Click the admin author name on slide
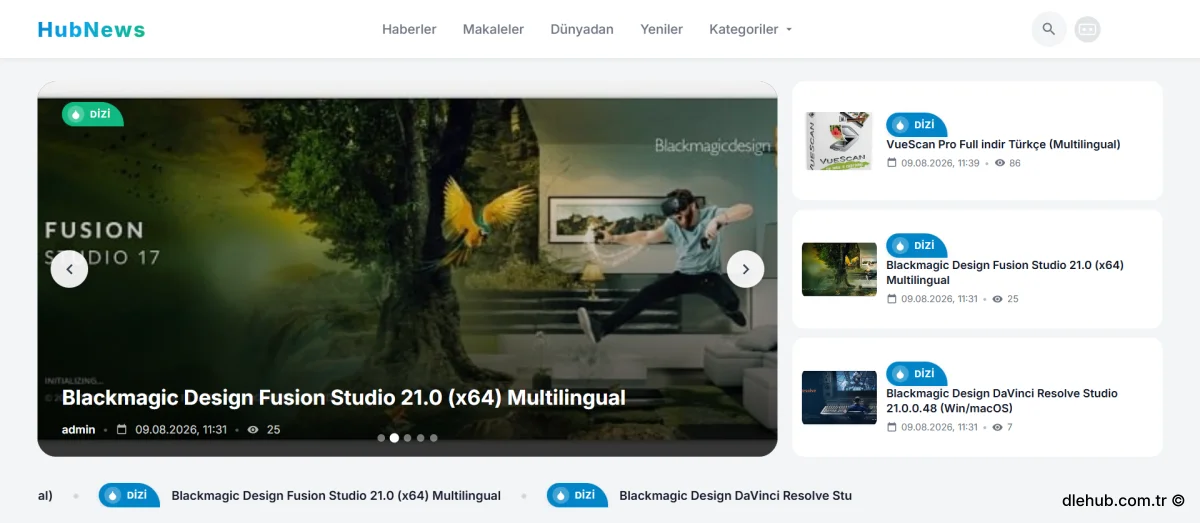The image size is (1200, 523). coord(79,429)
